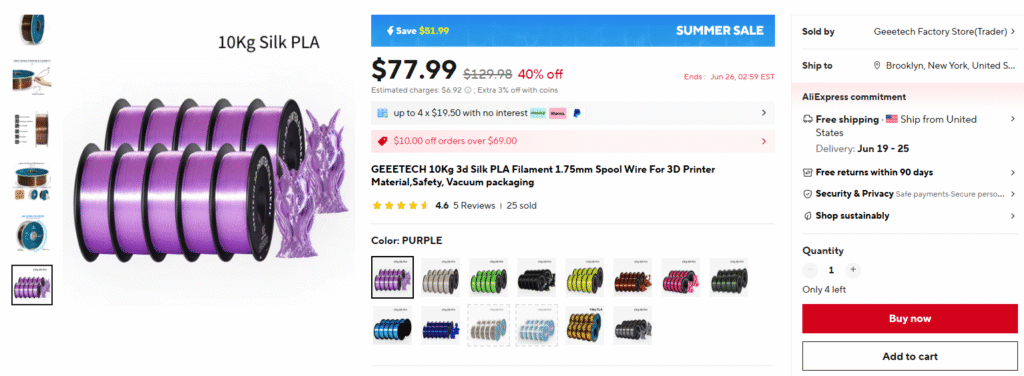Click the location pin icon beside Brooklyn
The width and height of the screenshot is (1024, 376).
[877, 66]
